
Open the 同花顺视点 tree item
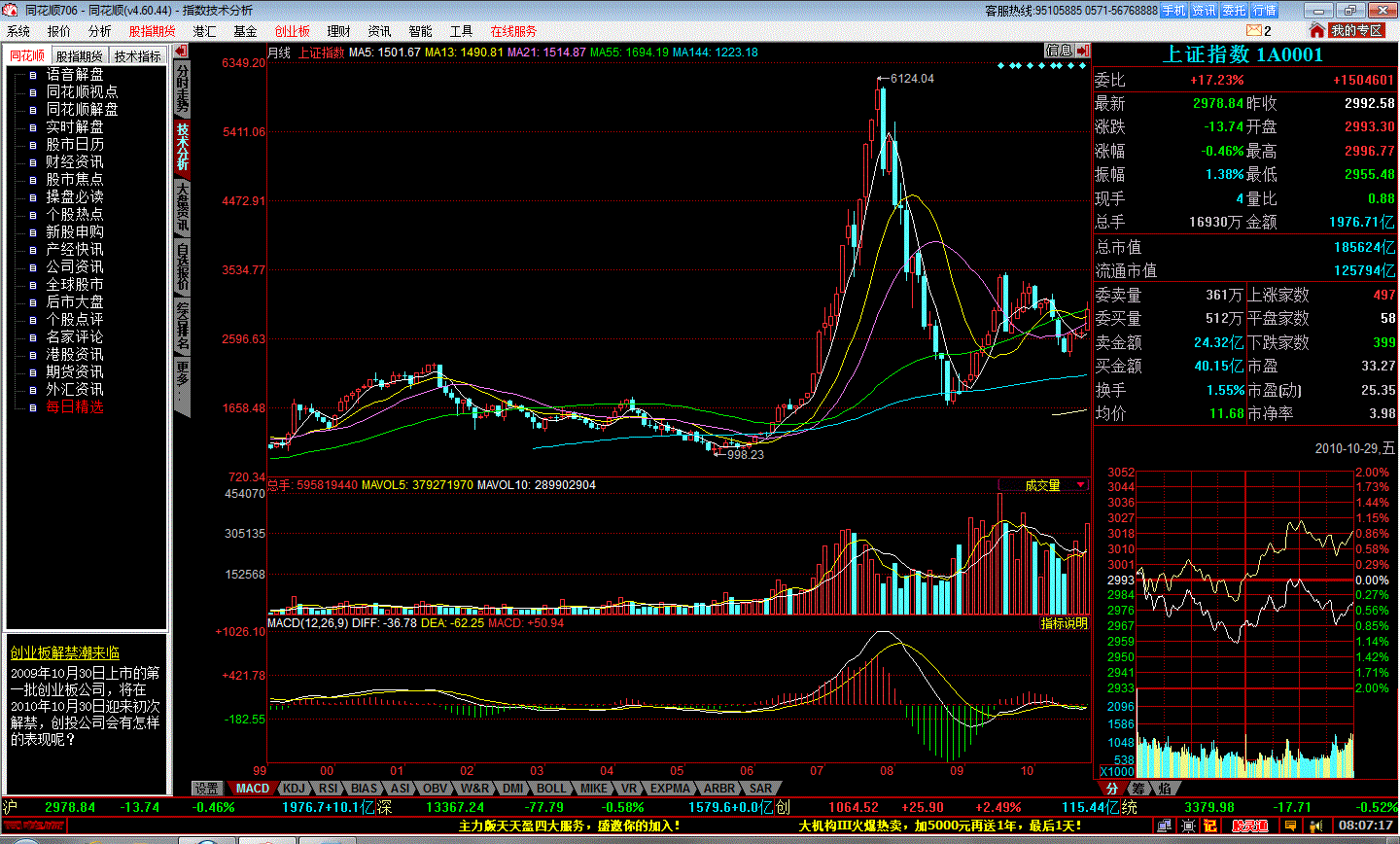(82, 91)
